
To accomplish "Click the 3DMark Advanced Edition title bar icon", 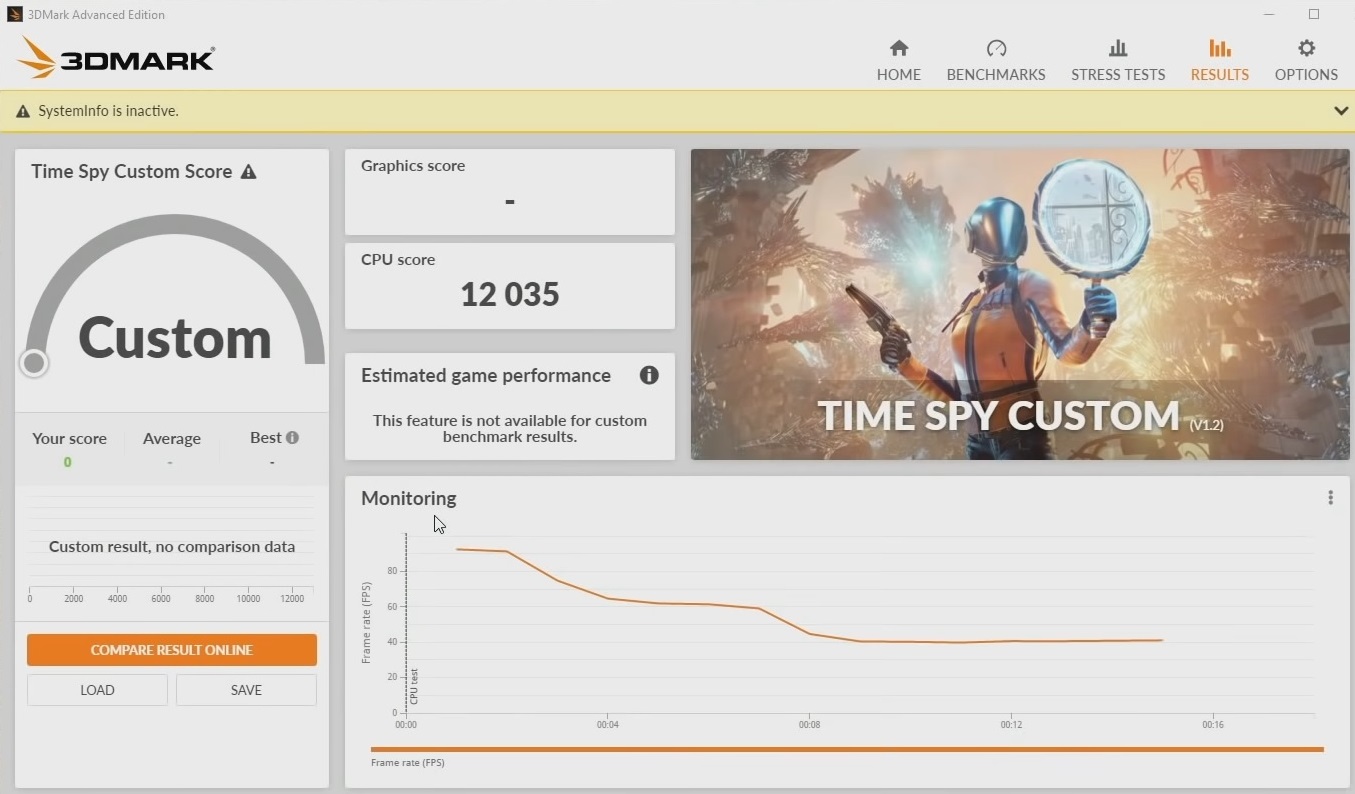I will tap(15, 14).
